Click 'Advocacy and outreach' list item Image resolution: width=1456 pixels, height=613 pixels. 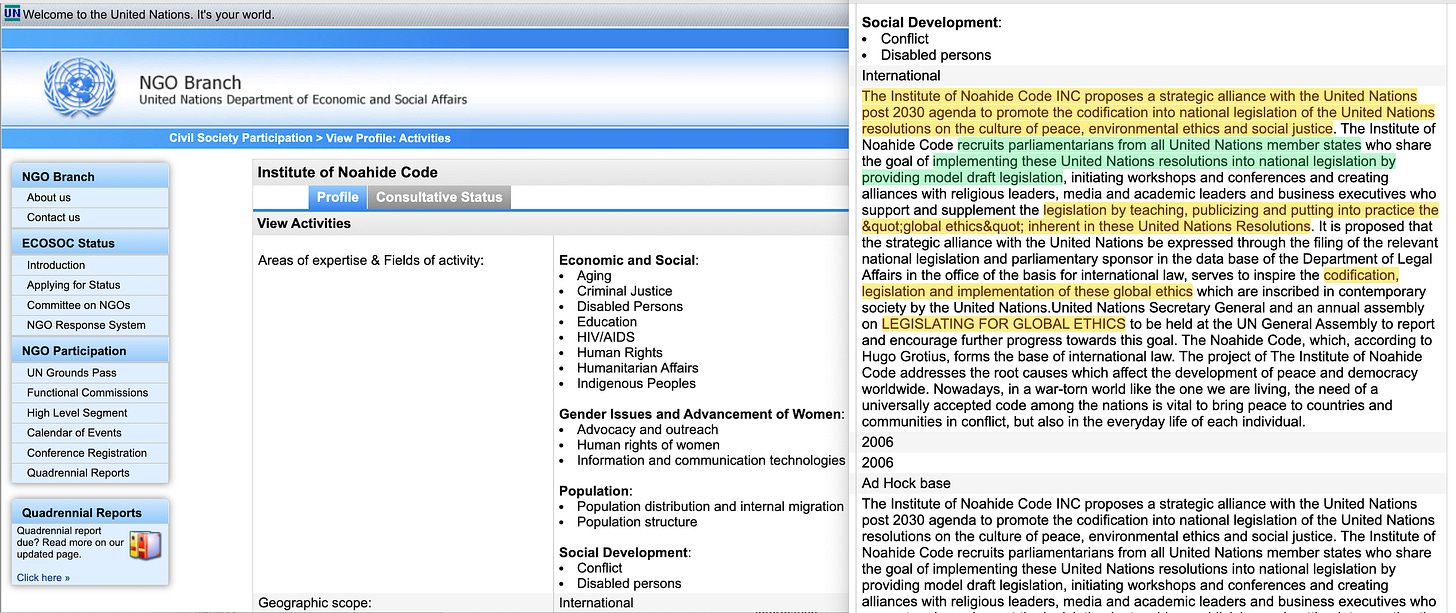click(648, 429)
